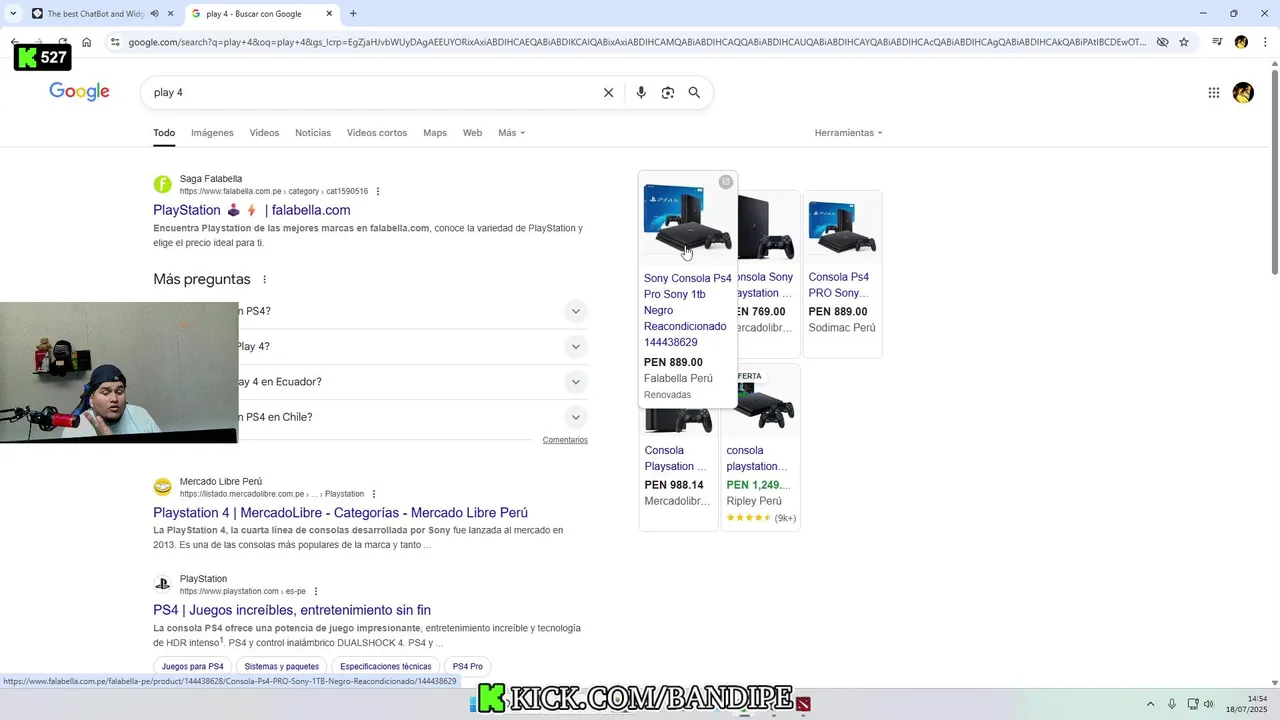This screenshot has width=1280, height=720.
Task: Switch to the Web tab
Action: tap(472, 133)
